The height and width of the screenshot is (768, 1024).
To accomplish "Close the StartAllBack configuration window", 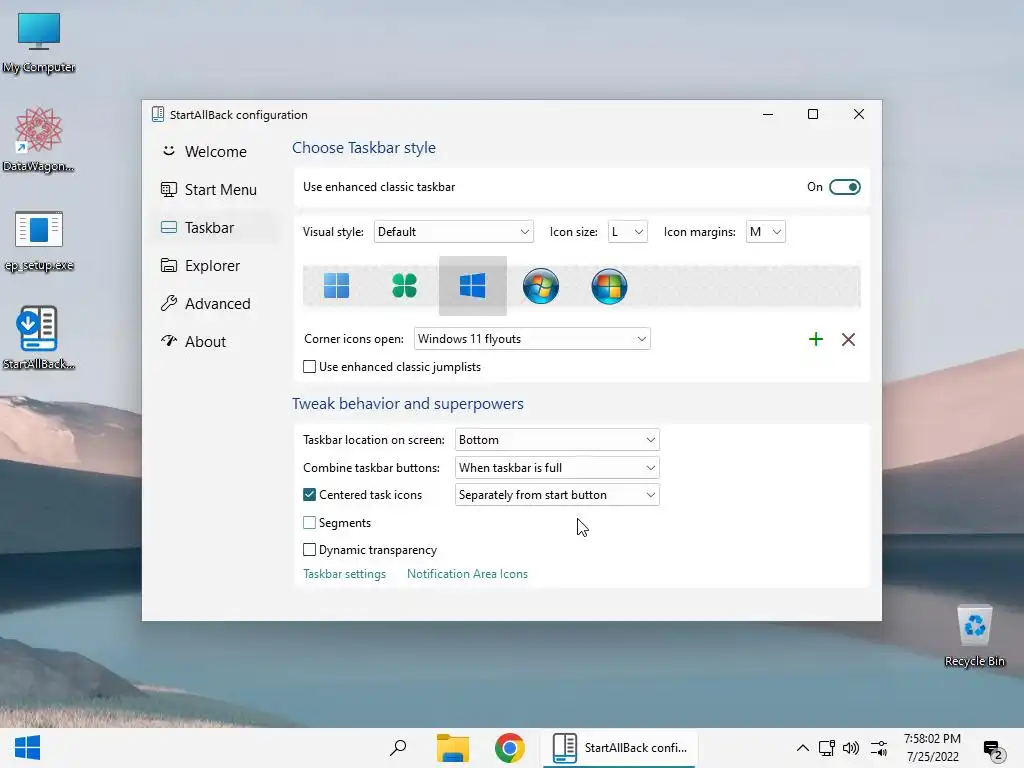I will (859, 114).
